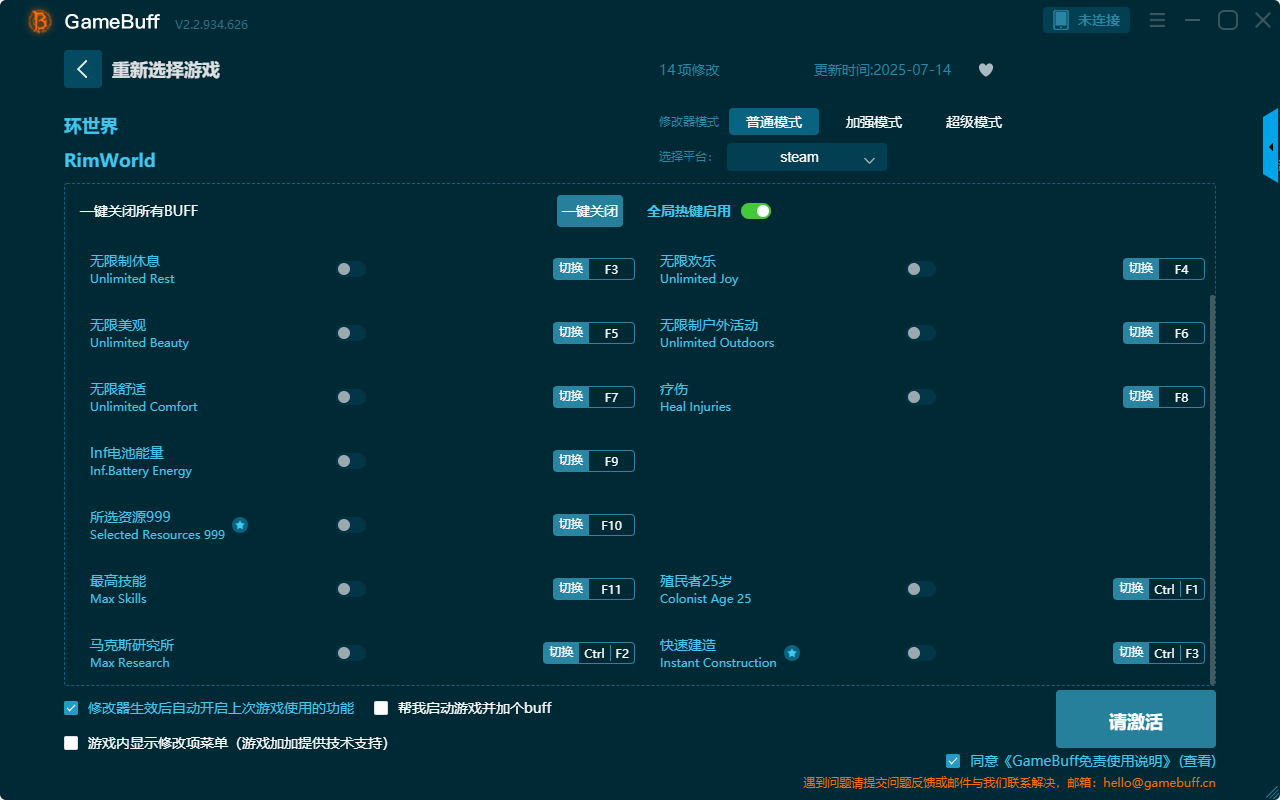
Task: Switch to 超级模式 mode
Action: (973, 121)
